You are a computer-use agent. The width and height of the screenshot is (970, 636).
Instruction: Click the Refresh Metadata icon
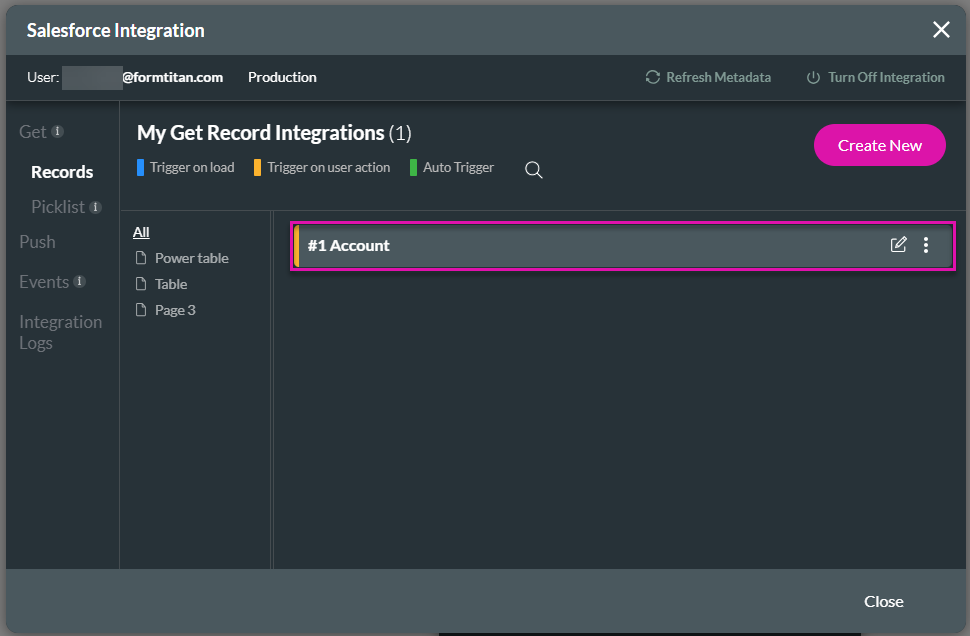pyautogui.click(x=652, y=77)
